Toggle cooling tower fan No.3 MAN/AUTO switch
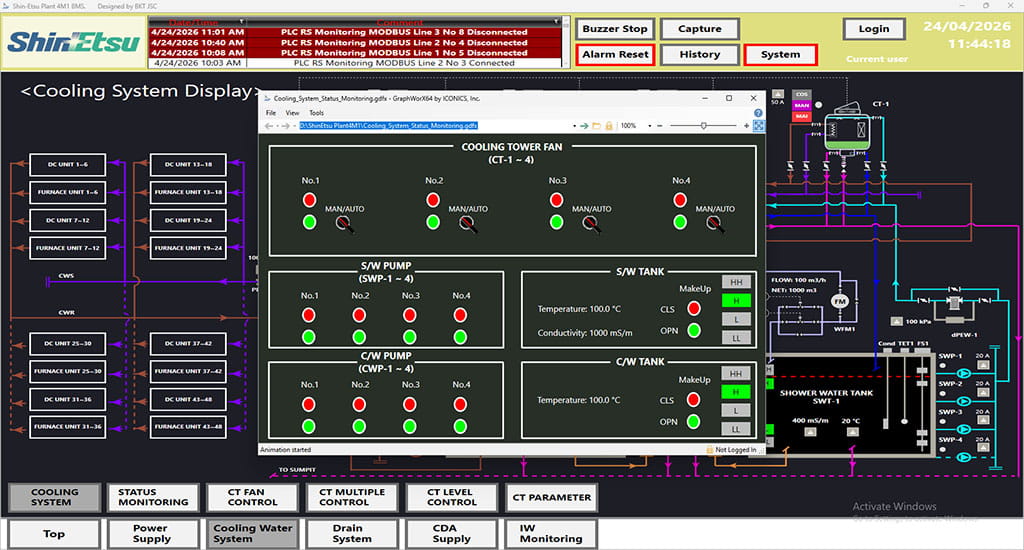 592,223
